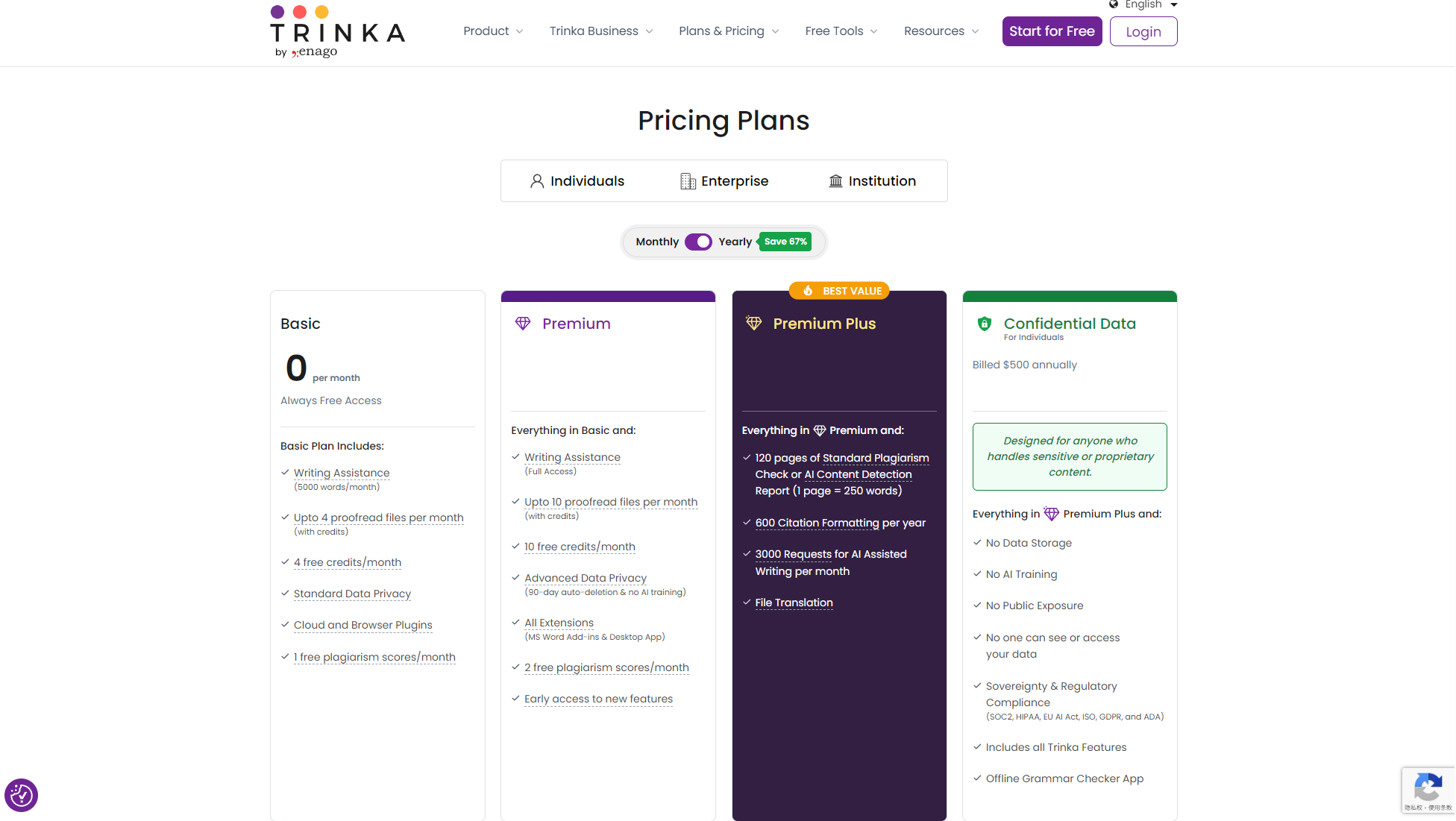This screenshot has height=821, width=1456.
Task: Expand the Trinka Business dropdown
Action: tap(601, 31)
